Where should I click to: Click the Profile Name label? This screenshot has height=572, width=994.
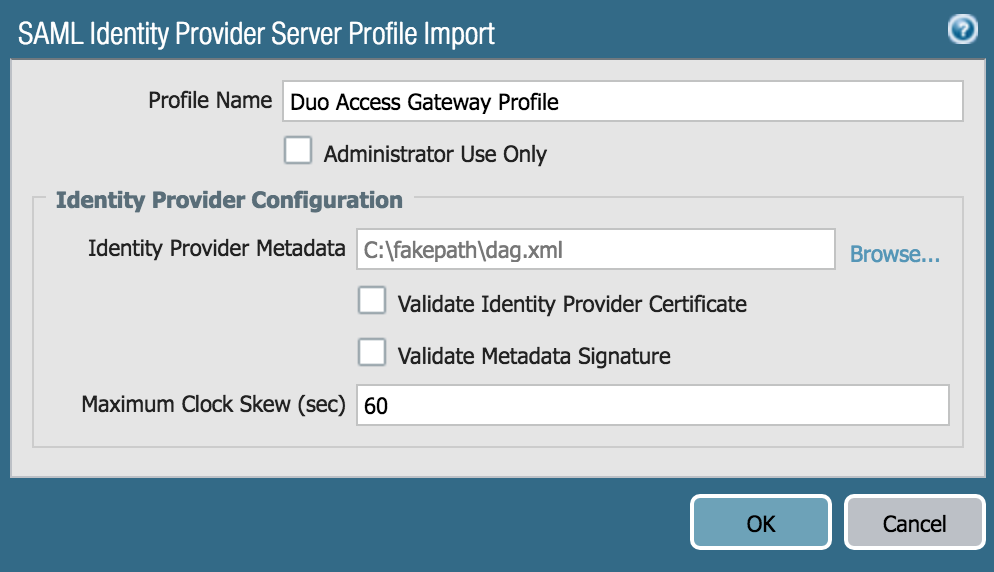click(210, 100)
